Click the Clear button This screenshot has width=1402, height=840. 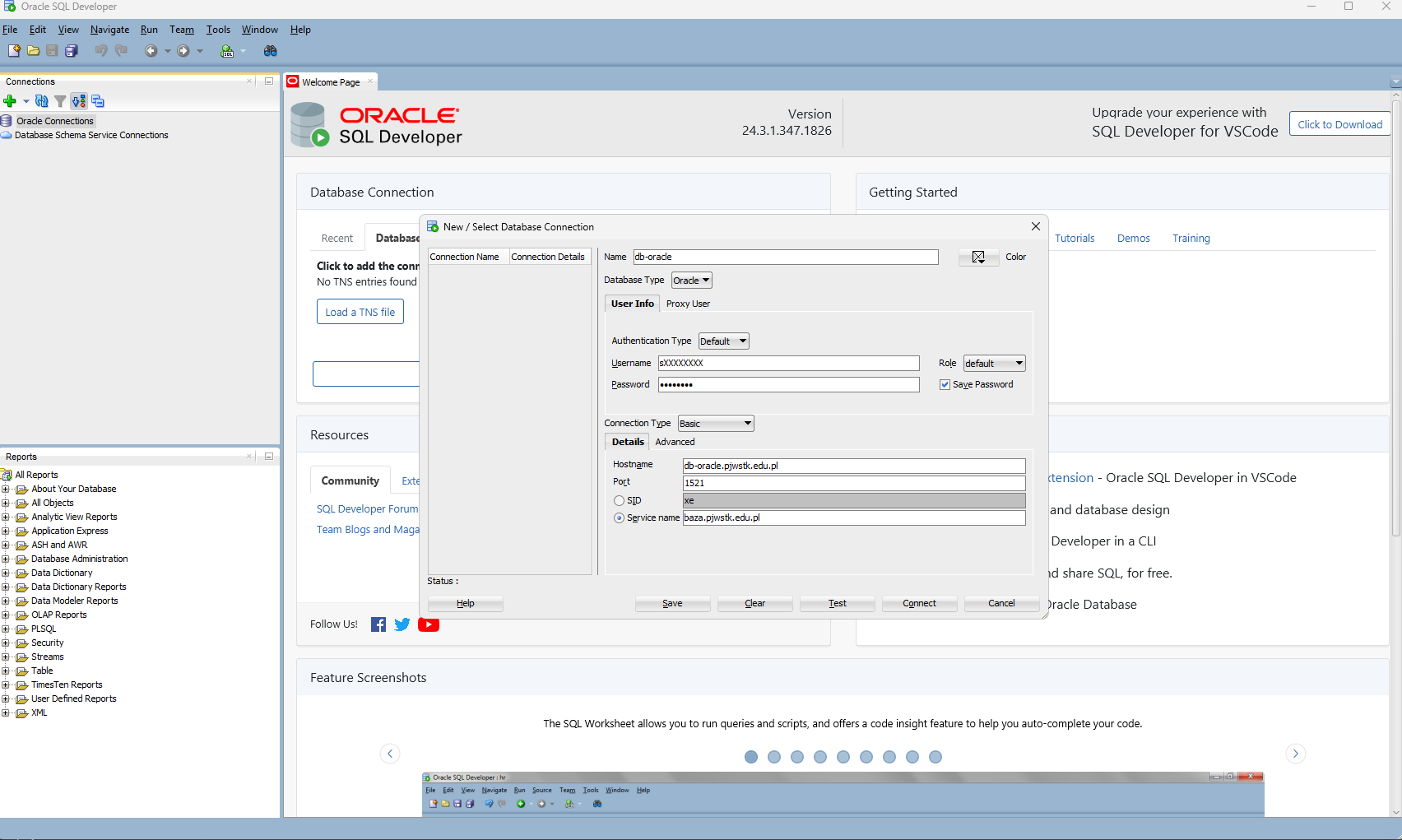pos(754,603)
